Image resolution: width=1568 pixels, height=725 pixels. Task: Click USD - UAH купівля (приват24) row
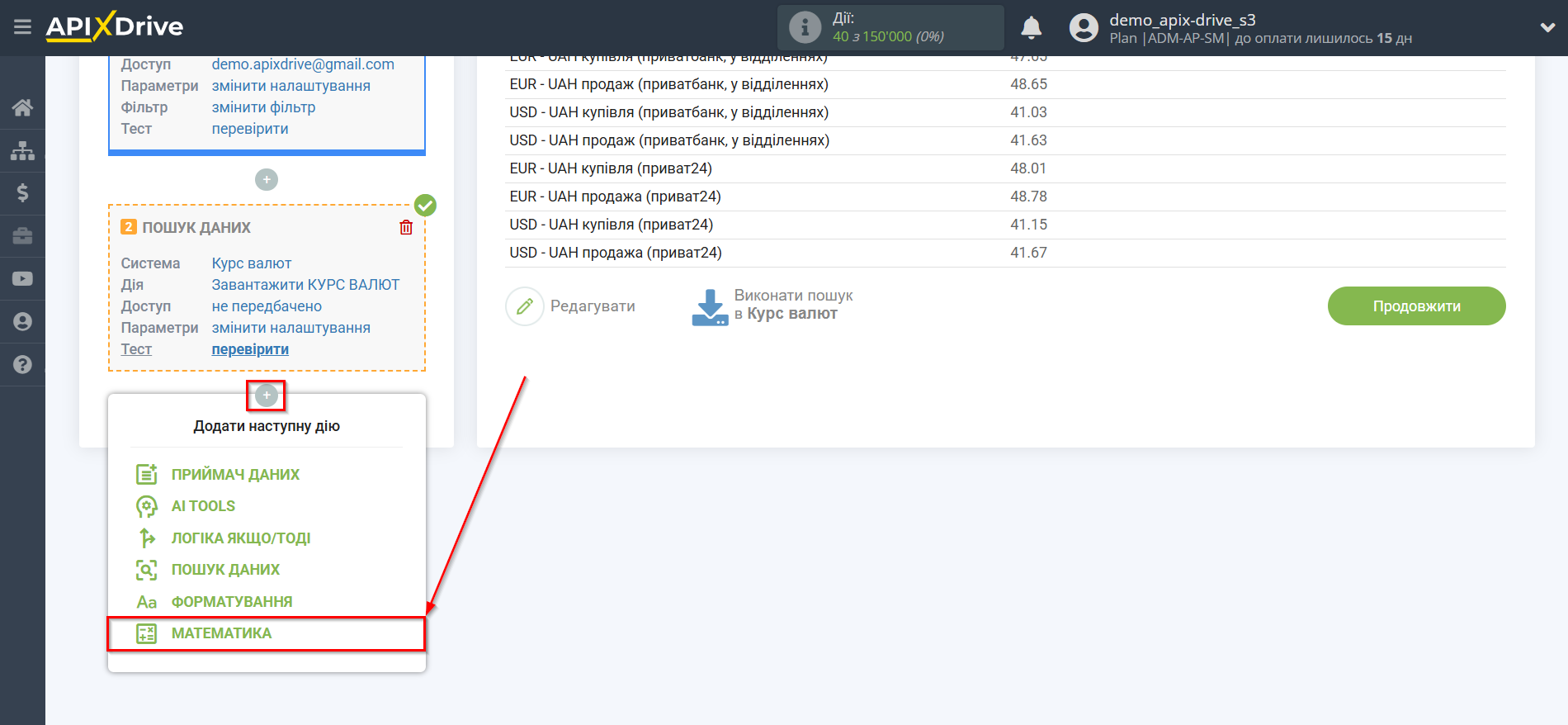coord(1005,225)
